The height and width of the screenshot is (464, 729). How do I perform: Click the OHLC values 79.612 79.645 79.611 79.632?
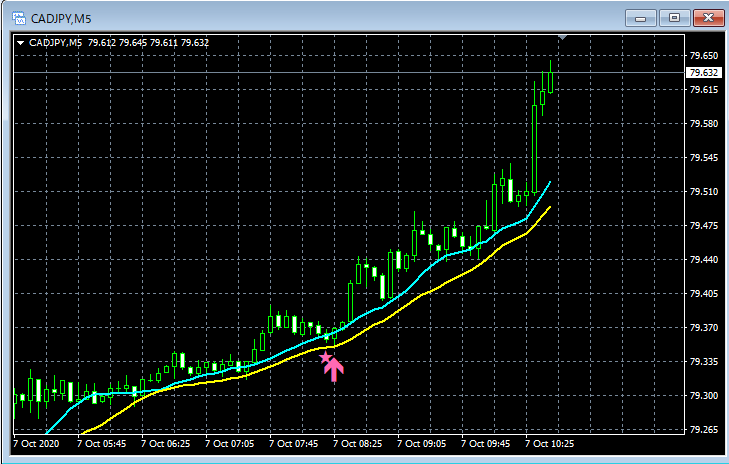[148, 43]
